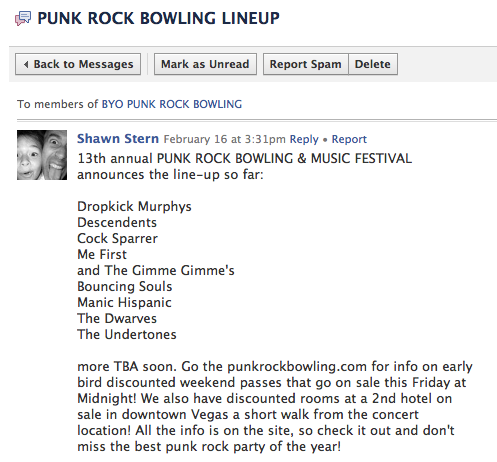Click the Descendents line in the lineup
This screenshot has width=497, height=462.
(117, 222)
